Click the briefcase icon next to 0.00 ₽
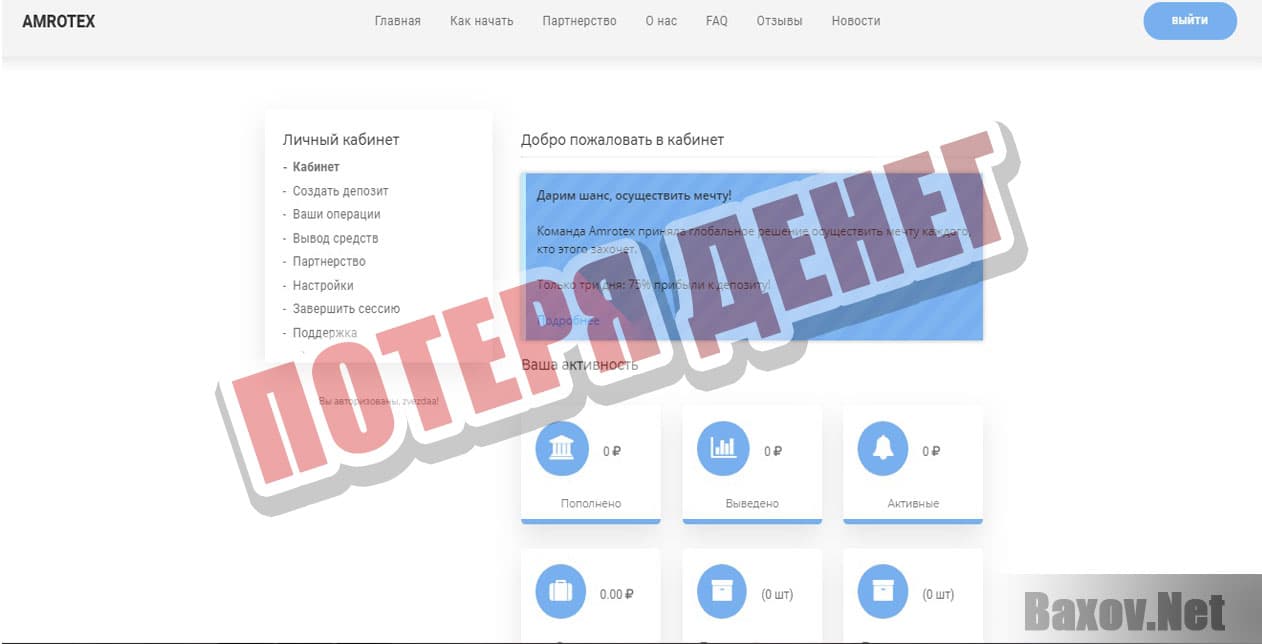Image resolution: width=1262 pixels, height=644 pixels. pyautogui.click(x=561, y=590)
